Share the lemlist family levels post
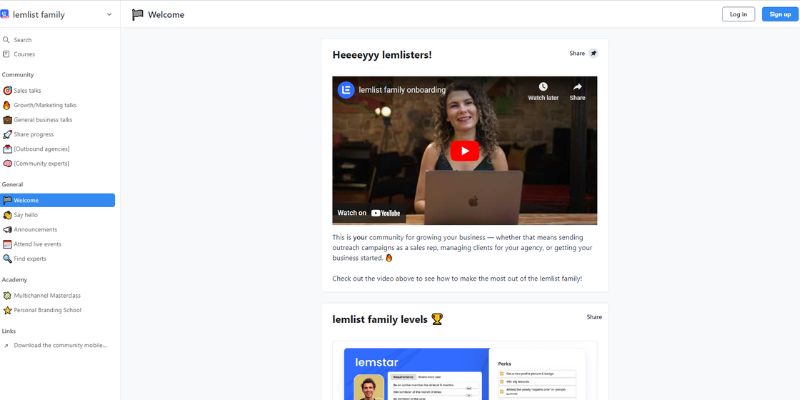This screenshot has height=400, width=800. tap(594, 317)
